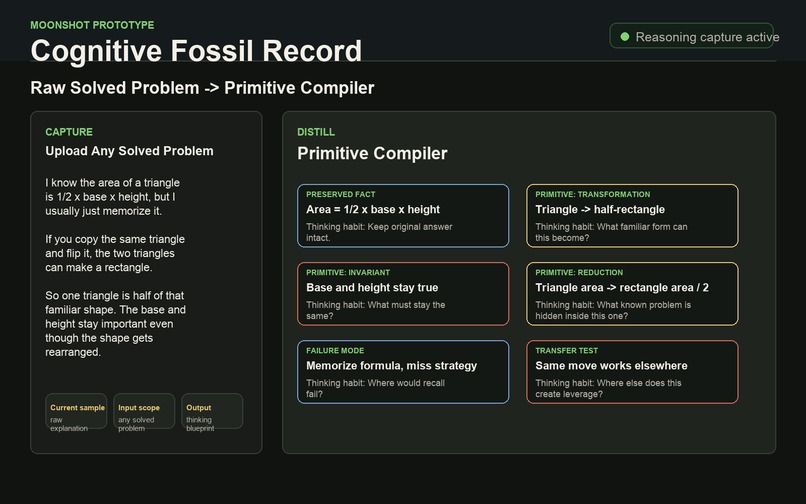
Task: Click Raw Solved Problem -> Primitive Compiler subtitle
Action: [202, 88]
